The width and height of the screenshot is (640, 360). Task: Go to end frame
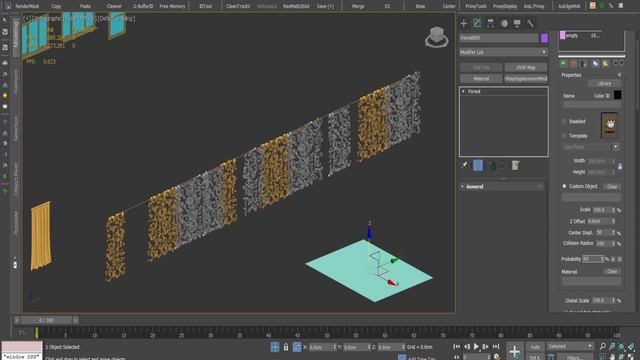[x=496, y=347]
